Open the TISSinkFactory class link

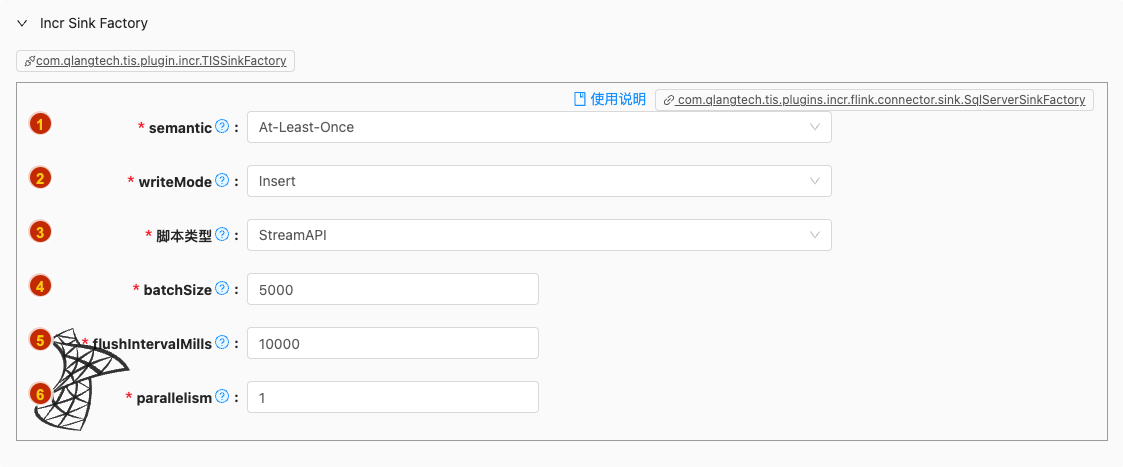[x=160, y=61]
